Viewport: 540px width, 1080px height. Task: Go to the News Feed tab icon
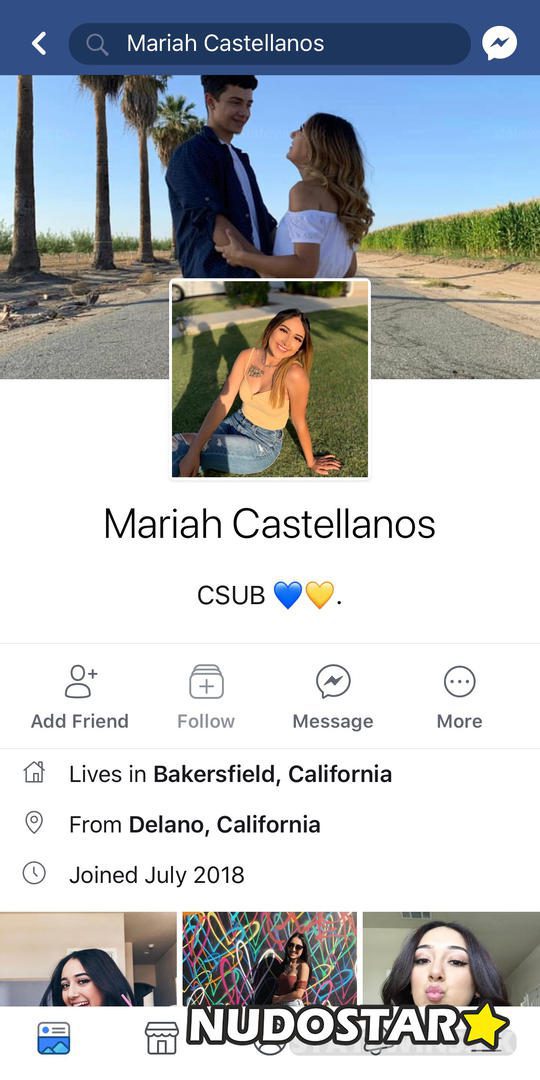click(x=54, y=1038)
